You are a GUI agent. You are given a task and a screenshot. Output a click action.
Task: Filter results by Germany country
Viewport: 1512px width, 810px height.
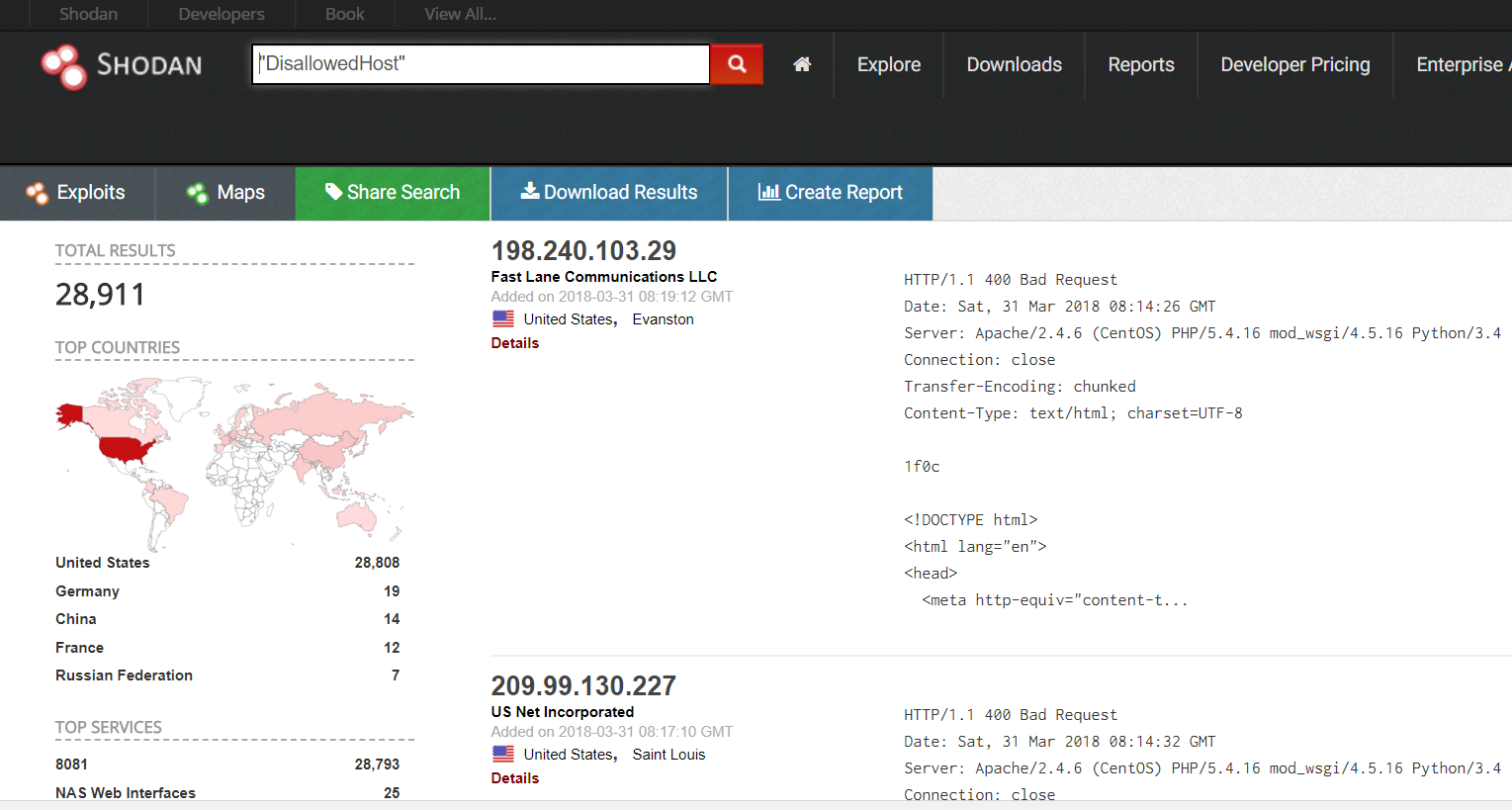(x=87, y=591)
